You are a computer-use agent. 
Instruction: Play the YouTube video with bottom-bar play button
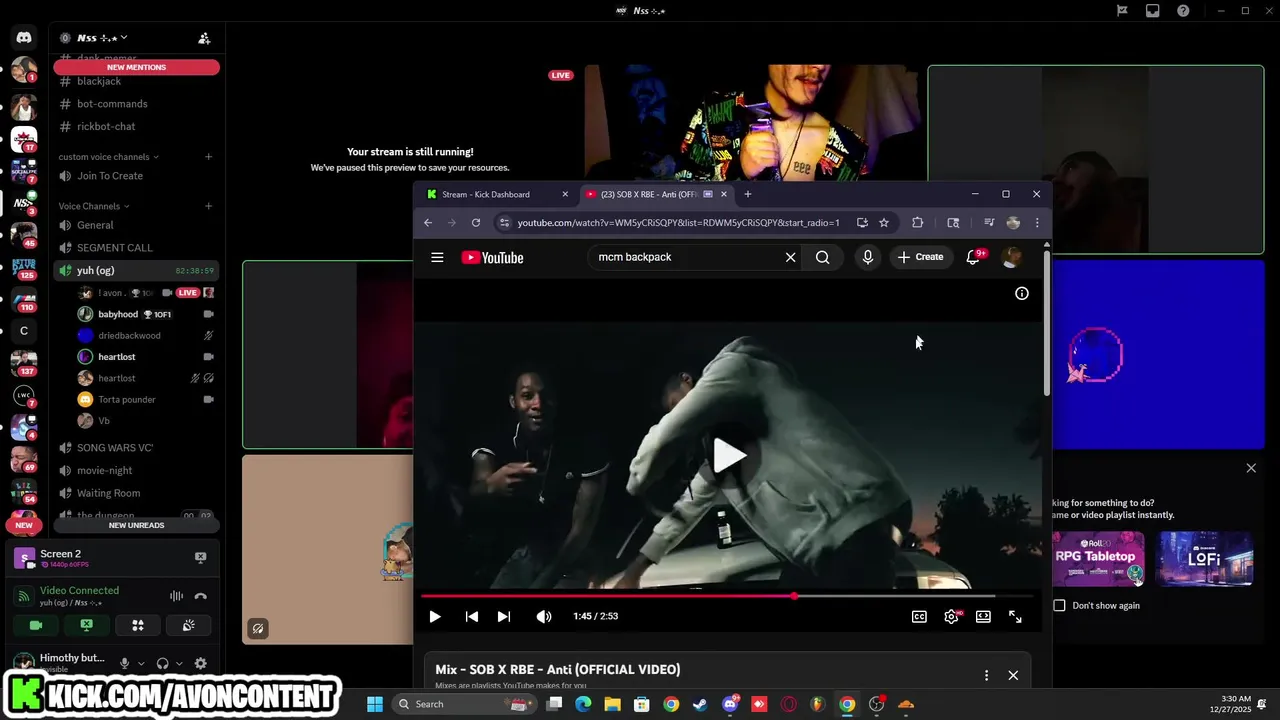tap(435, 617)
